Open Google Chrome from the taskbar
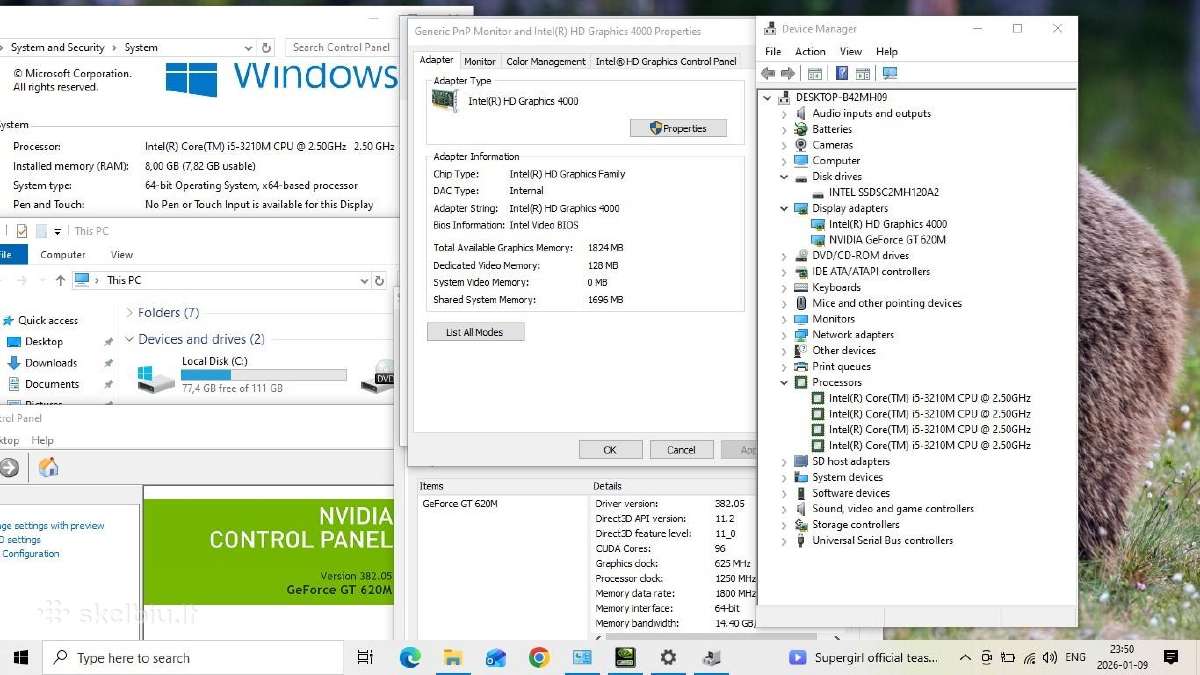Image resolution: width=1200 pixels, height=675 pixels. point(539,657)
